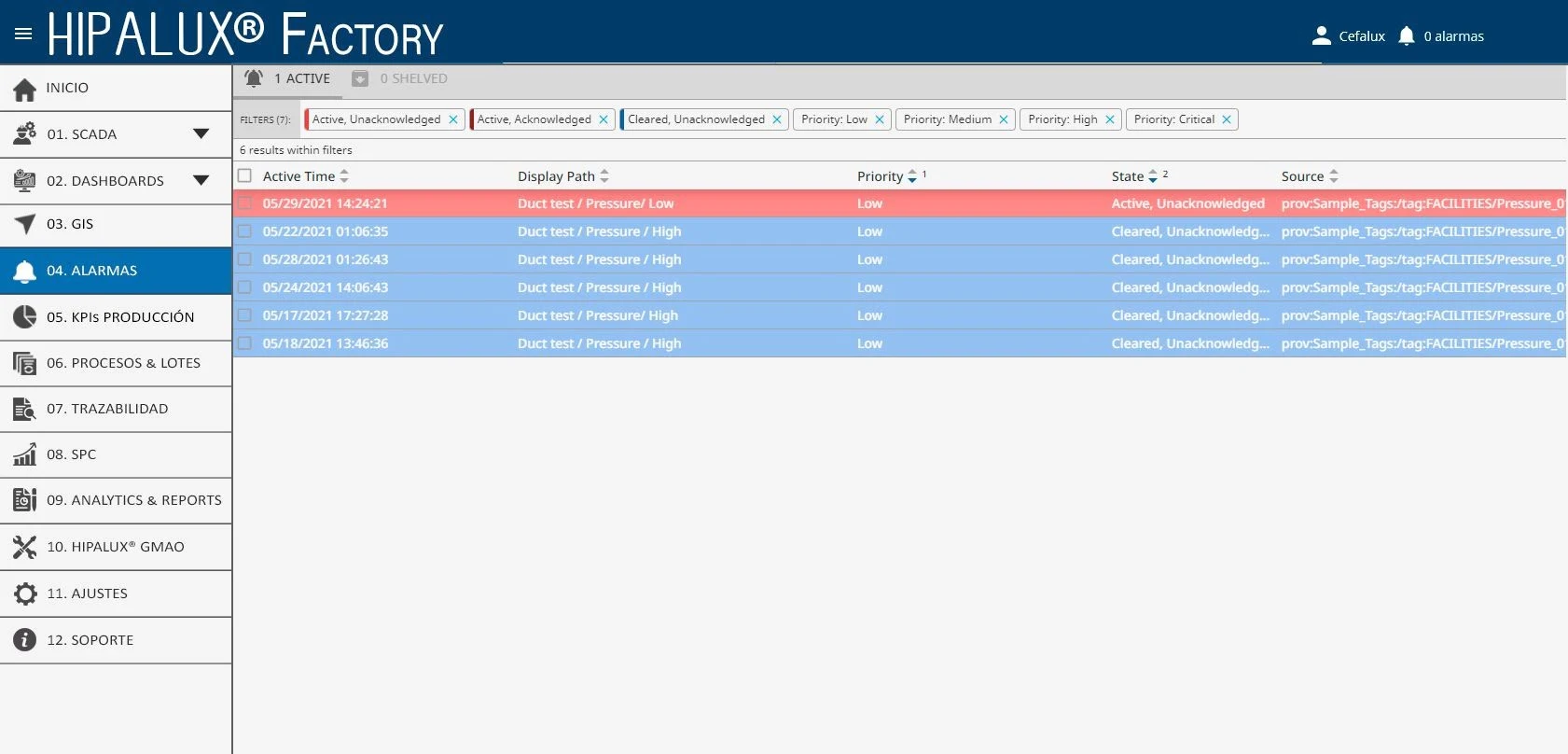Open the 03. GIS menu item
The image size is (1568, 754).
[116, 225]
